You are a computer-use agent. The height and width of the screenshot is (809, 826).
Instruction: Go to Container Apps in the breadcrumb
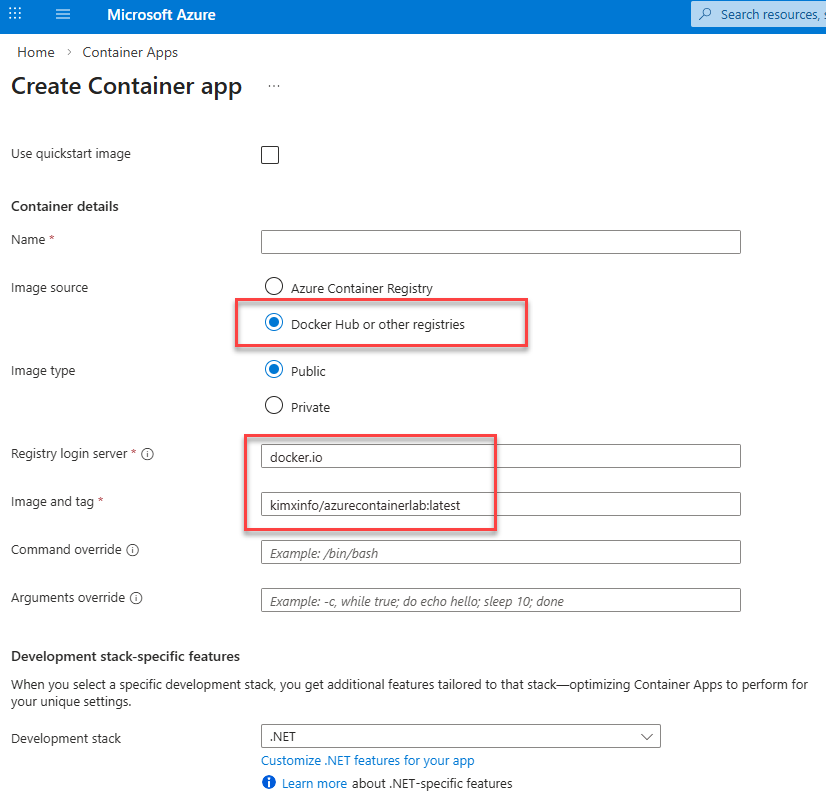[x=130, y=53]
